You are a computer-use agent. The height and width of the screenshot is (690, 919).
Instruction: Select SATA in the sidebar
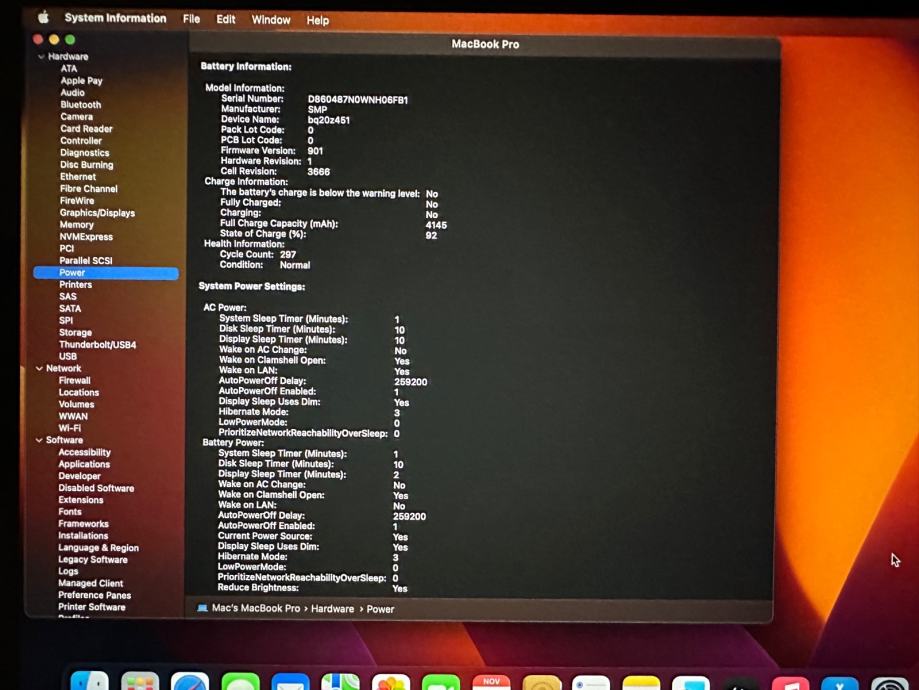(x=70, y=309)
